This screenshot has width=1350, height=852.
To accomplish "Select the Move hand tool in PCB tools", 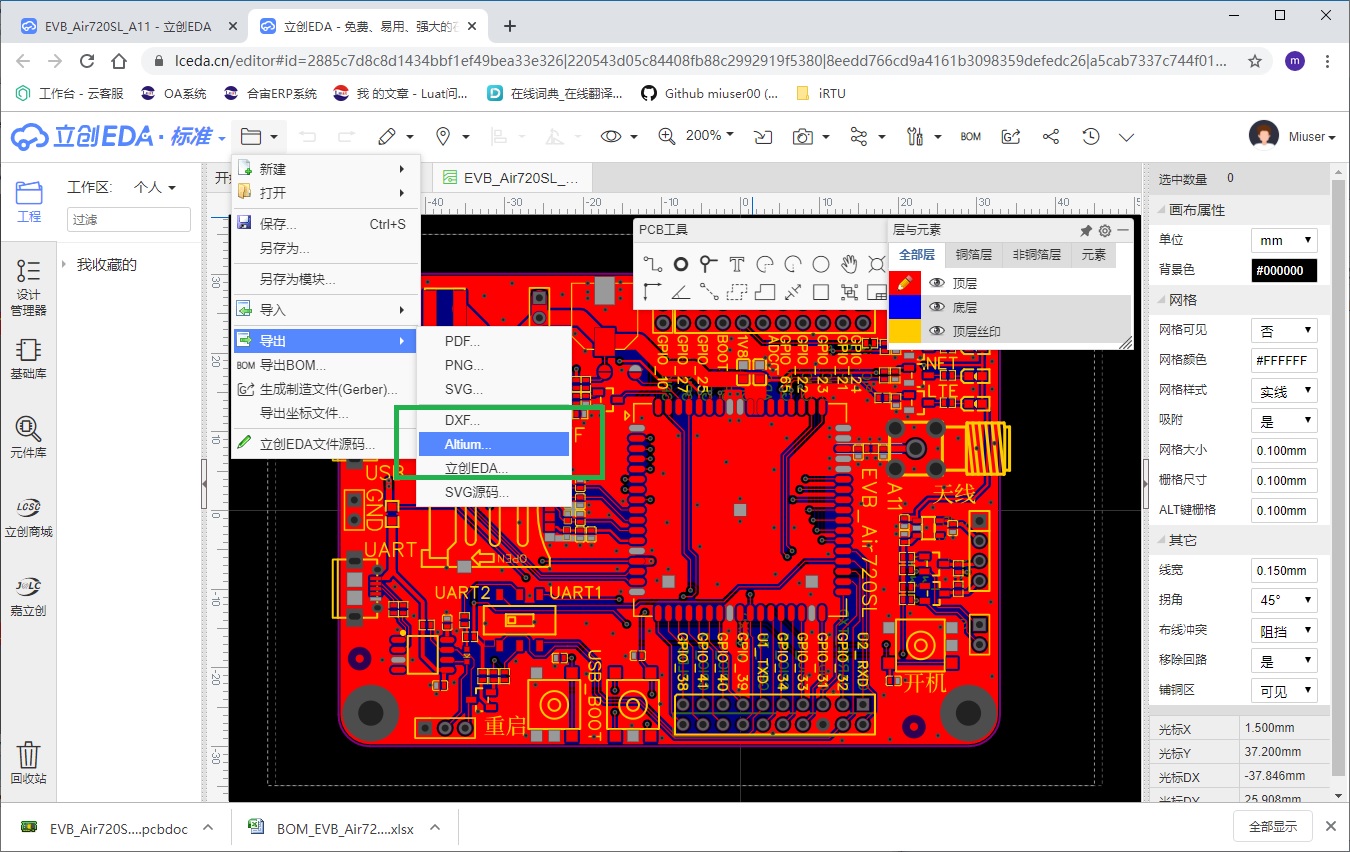I will click(x=849, y=264).
